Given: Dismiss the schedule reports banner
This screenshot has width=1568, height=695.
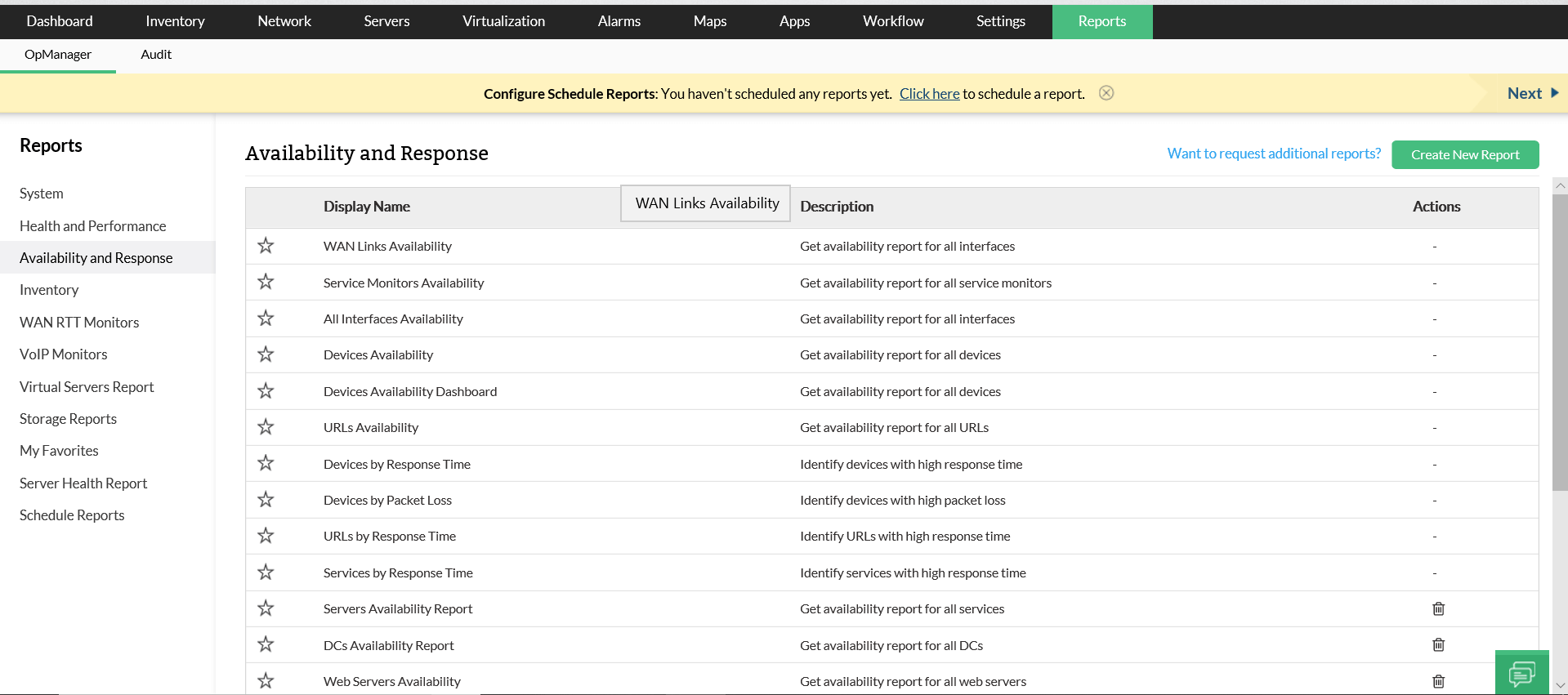Looking at the screenshot, I should tap(1106, 93).
